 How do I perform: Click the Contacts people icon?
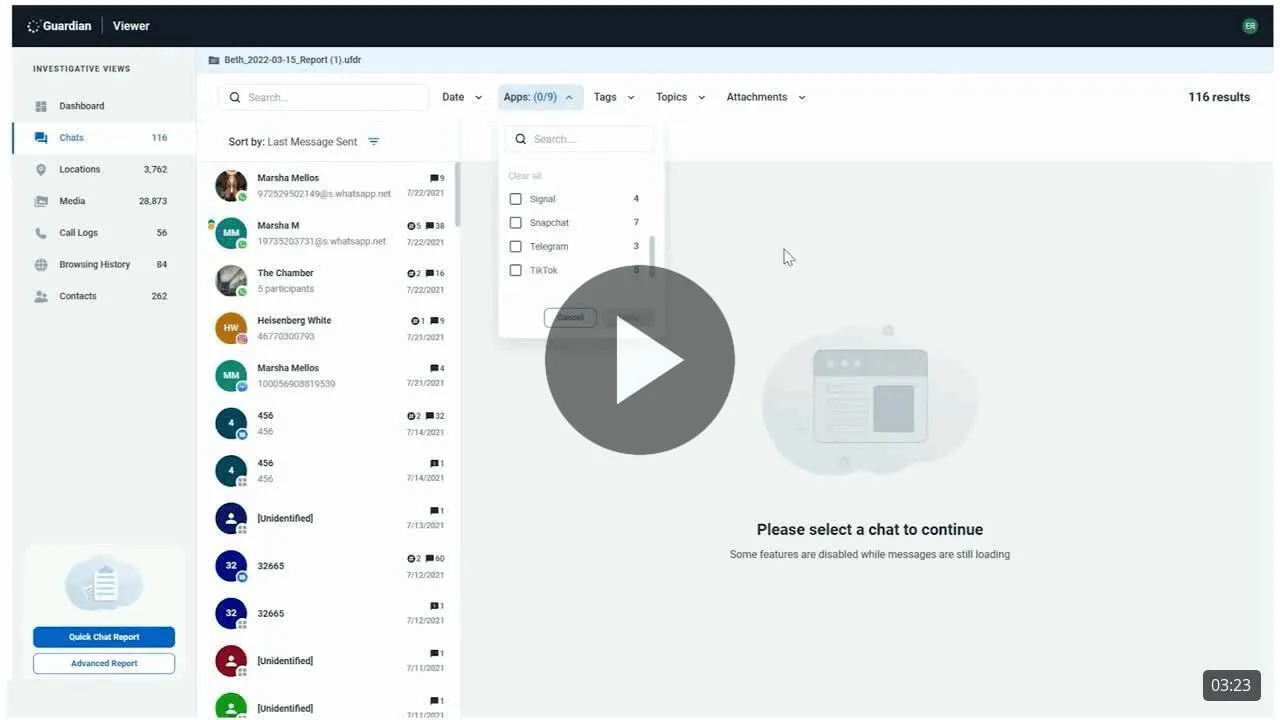41,297
